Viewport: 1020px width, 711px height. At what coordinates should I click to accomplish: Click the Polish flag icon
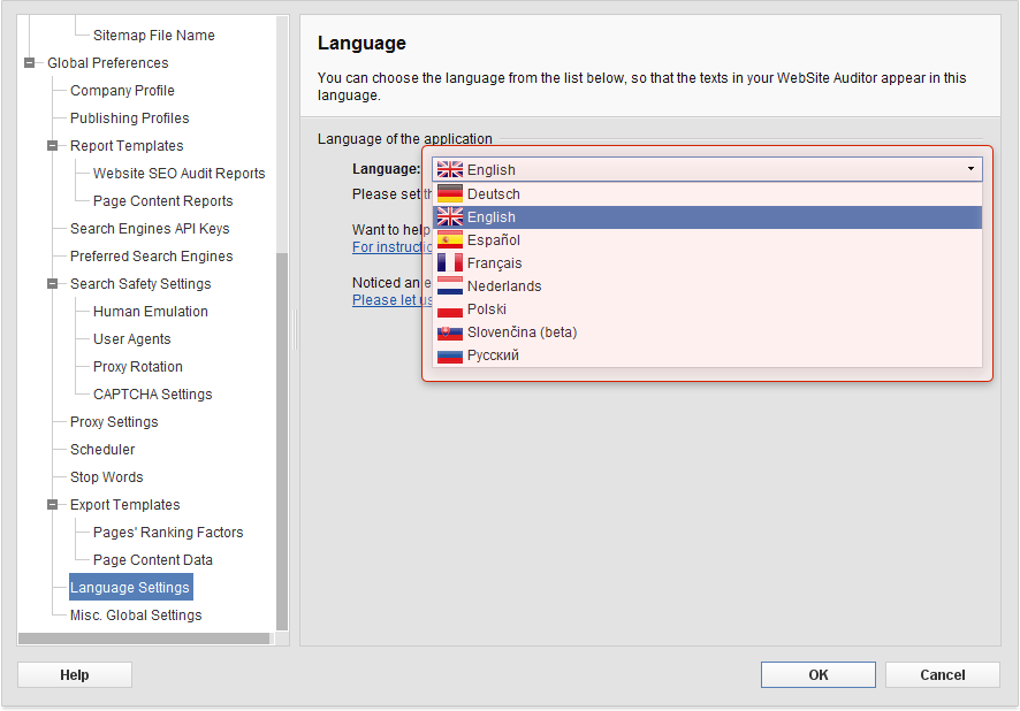pos(450,309)
